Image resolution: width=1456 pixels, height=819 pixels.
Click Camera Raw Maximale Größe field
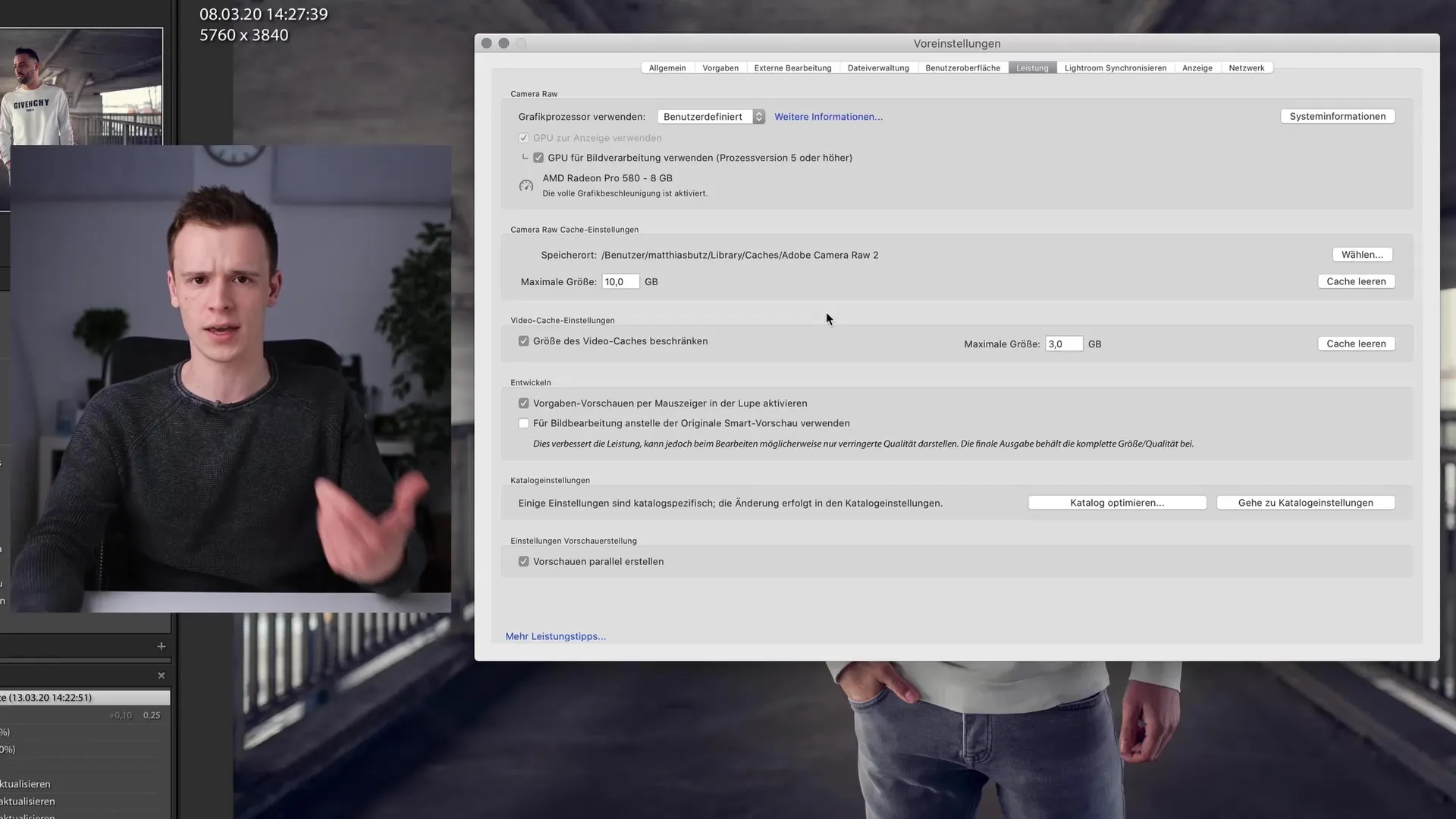(620, 281)
